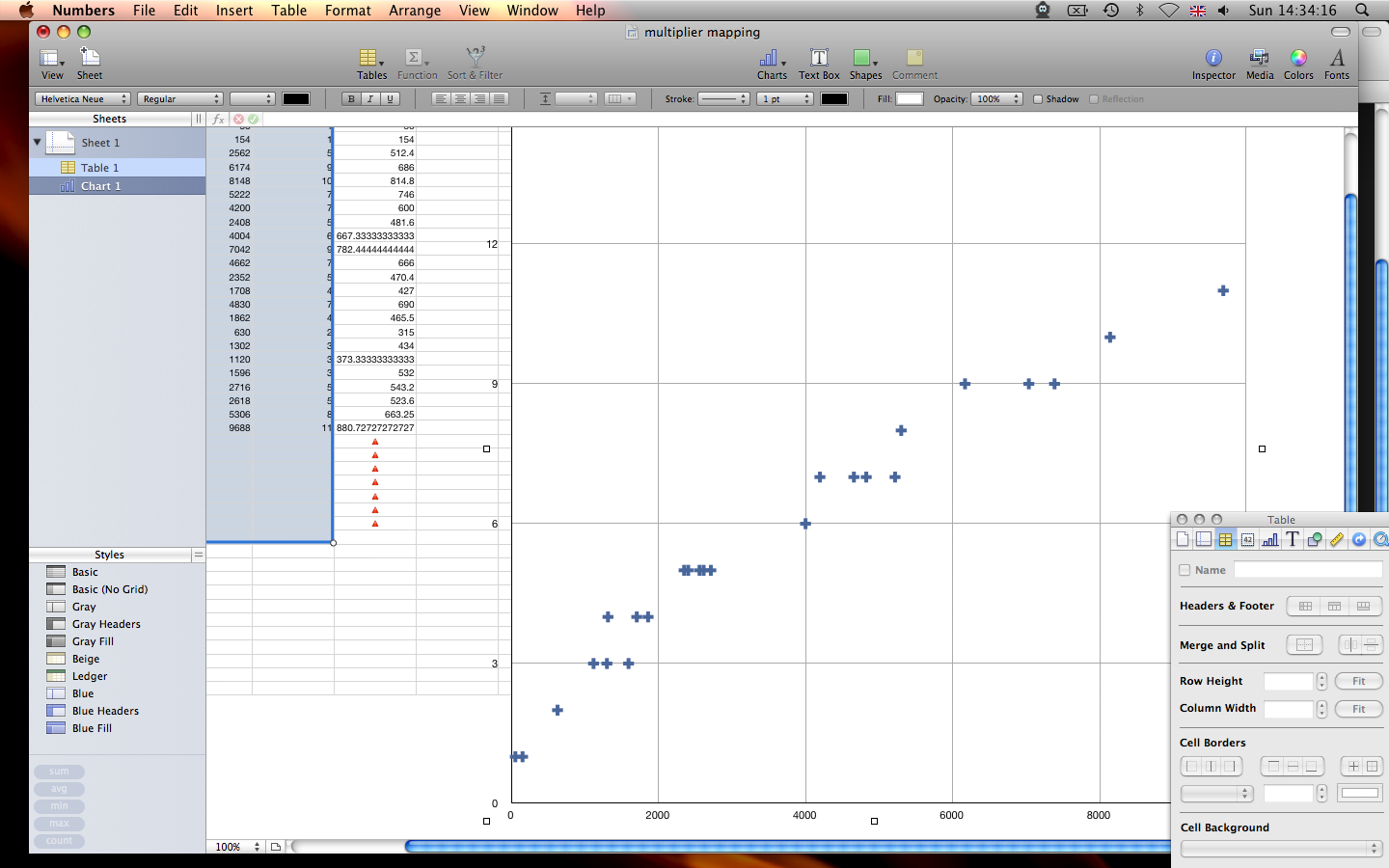
Task: Open the Colors palette
Action: (1298, 64)
